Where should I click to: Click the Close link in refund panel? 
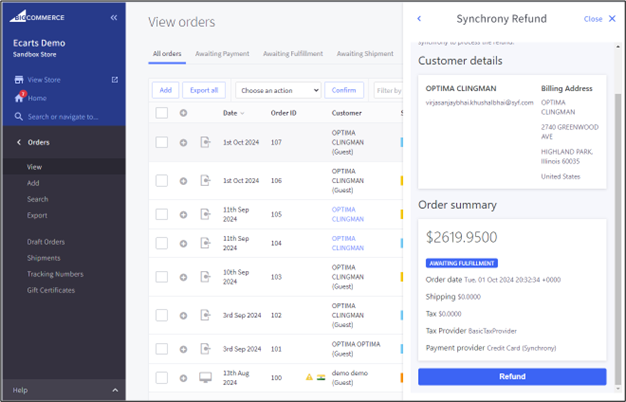pos(593,19)
